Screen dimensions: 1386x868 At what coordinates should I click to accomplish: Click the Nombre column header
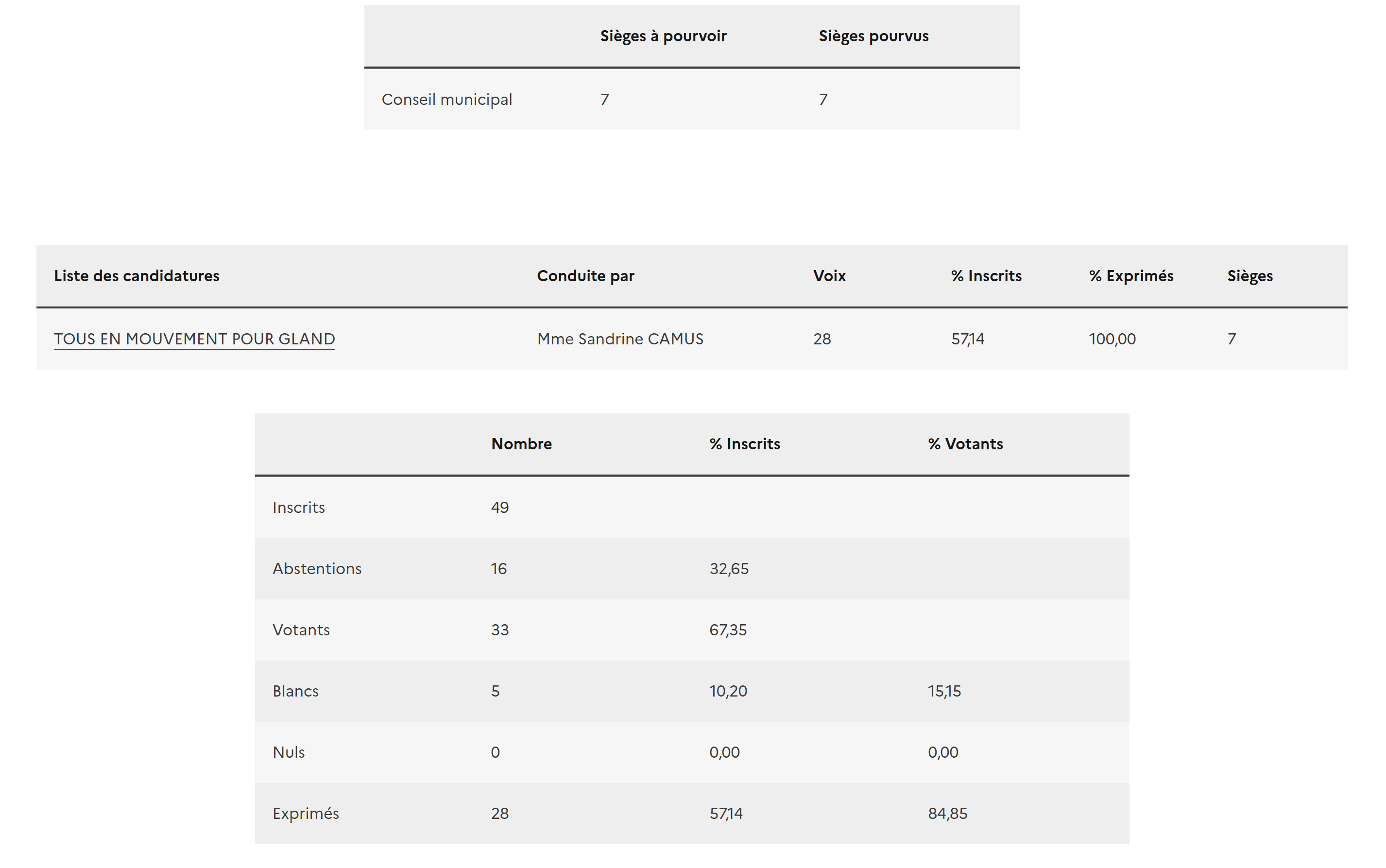pos(521,444)
